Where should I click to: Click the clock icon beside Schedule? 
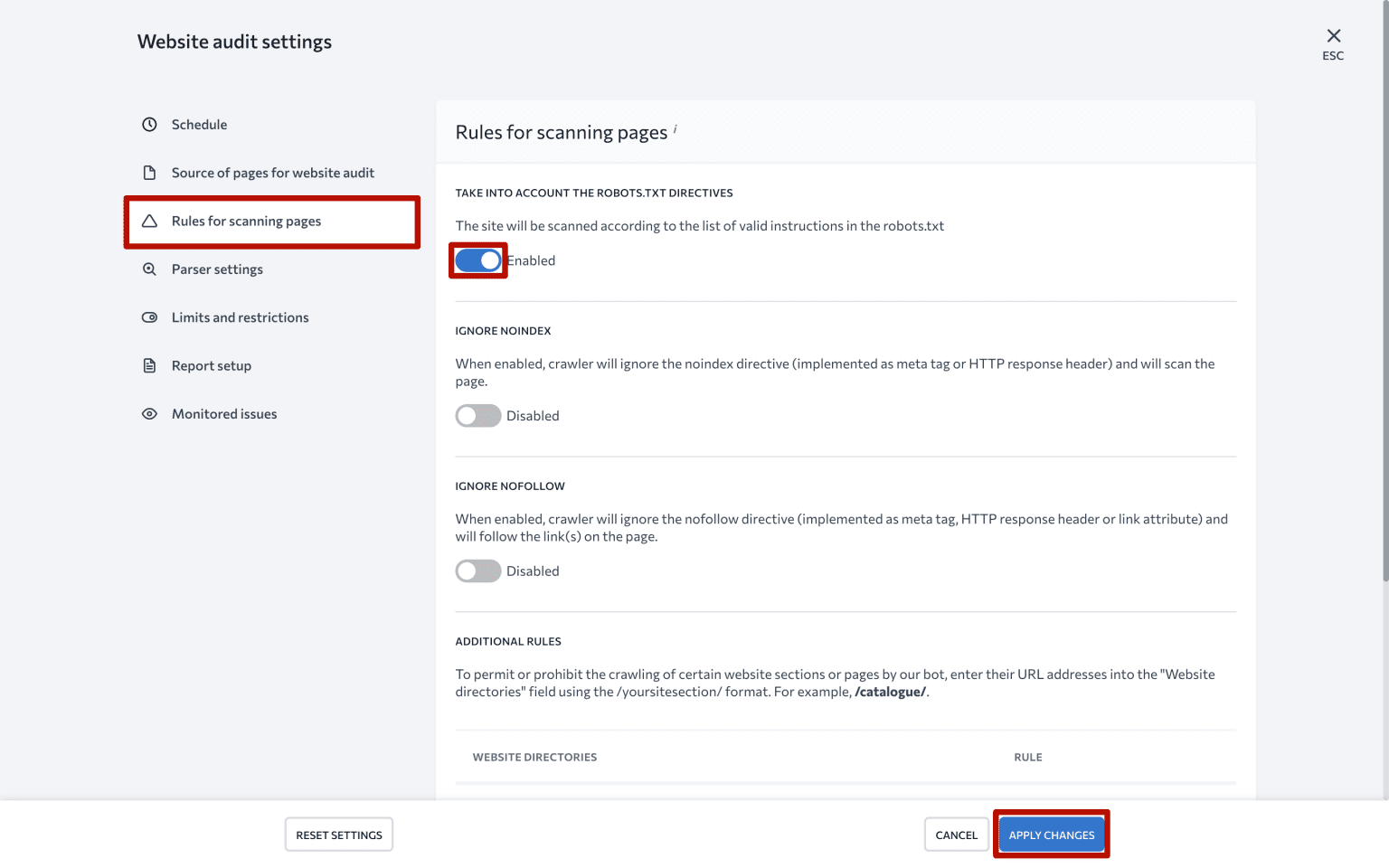pyautogui.click(x=149, y=124)
